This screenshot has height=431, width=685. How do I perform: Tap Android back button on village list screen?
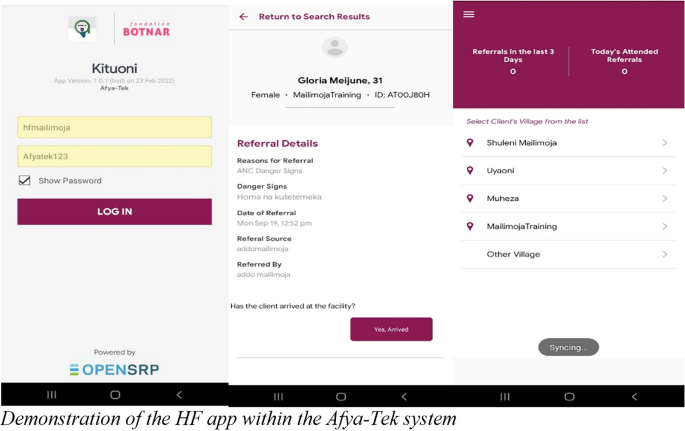[634, 397]
